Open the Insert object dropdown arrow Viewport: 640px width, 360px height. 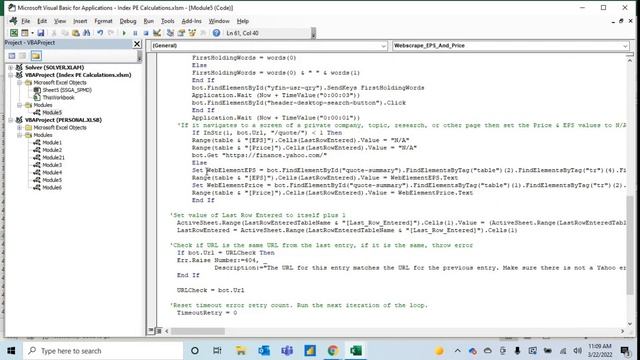[32, 33]
